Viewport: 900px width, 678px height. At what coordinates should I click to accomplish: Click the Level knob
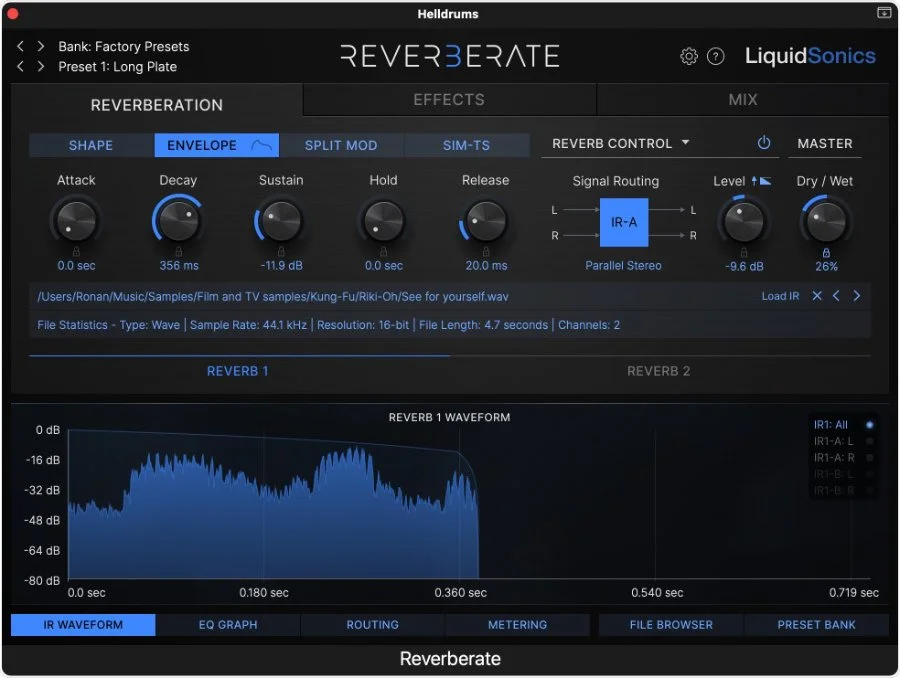click(744, 222)
